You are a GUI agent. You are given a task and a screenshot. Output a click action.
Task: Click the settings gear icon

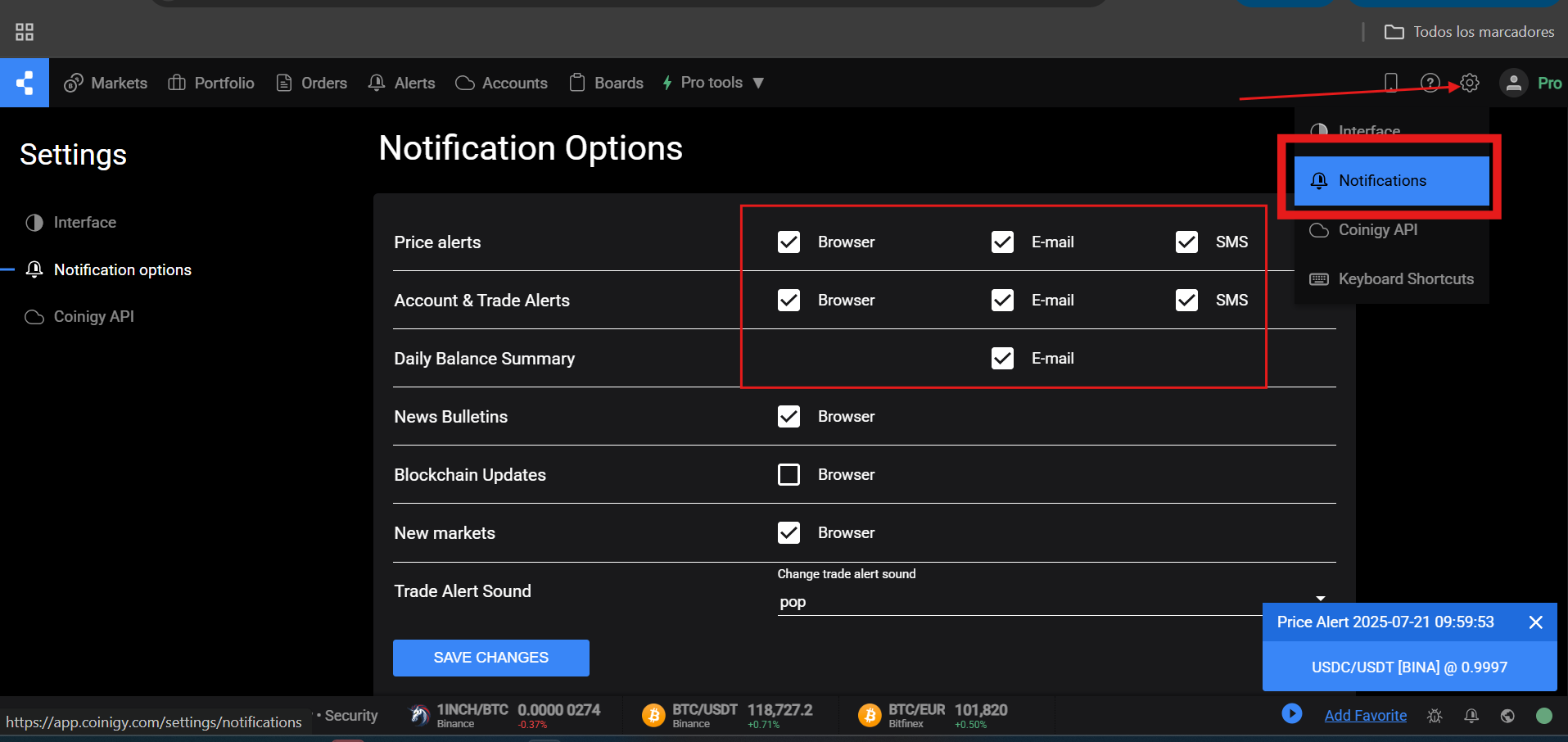(1470, 83)
